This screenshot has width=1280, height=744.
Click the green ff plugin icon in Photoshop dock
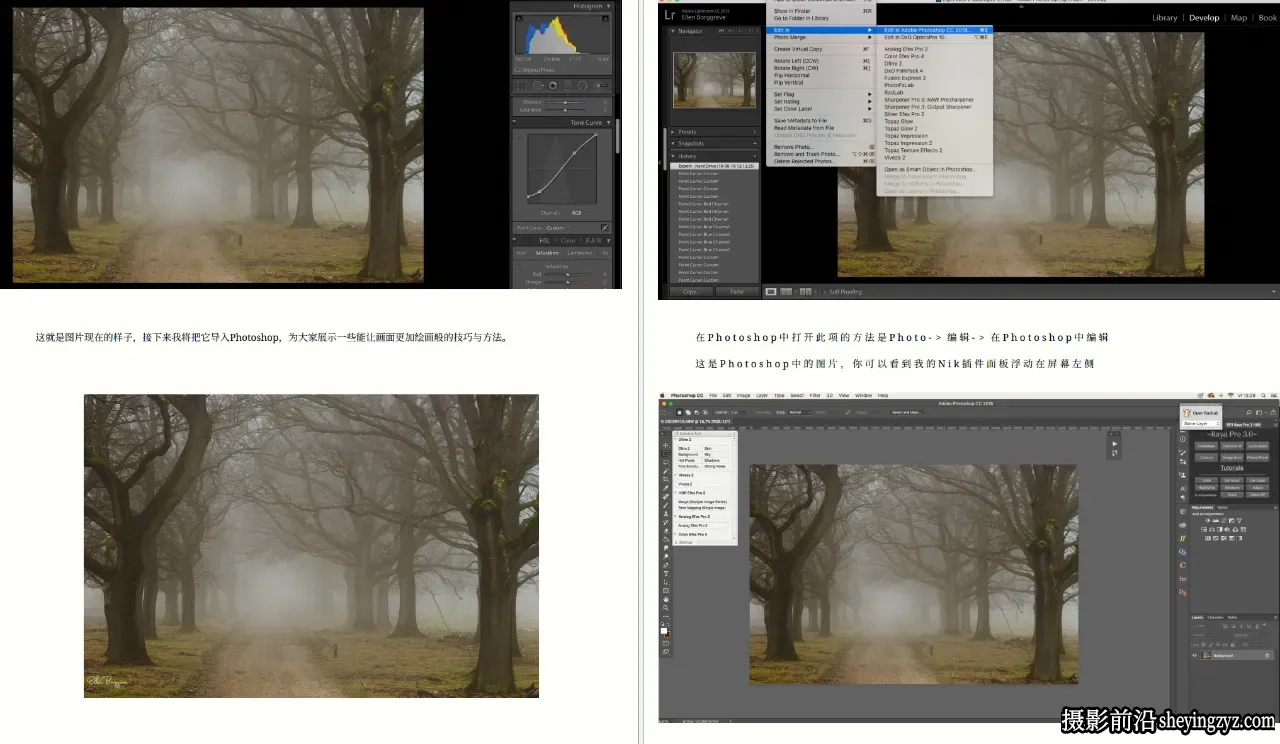click(1183, 538)
